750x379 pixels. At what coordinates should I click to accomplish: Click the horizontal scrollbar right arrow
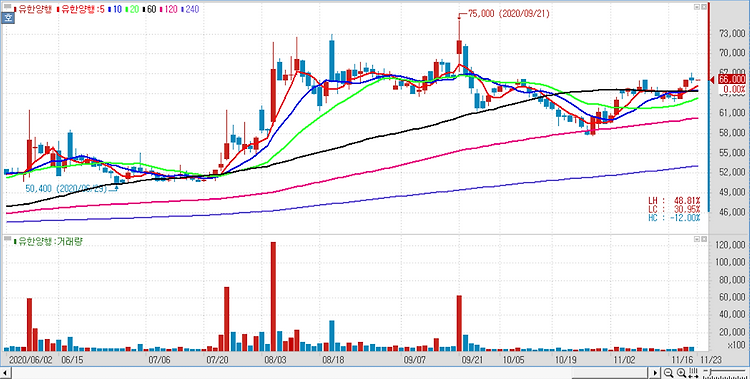pos(656,372)
